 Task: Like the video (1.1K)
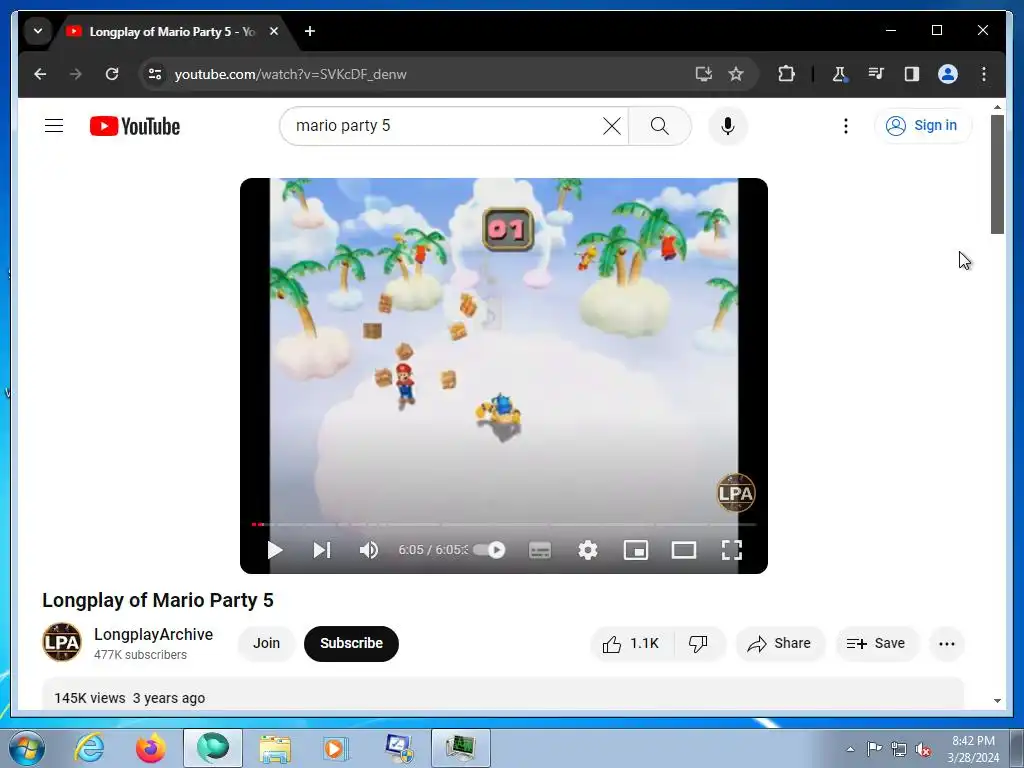click(x=632, y=644)
